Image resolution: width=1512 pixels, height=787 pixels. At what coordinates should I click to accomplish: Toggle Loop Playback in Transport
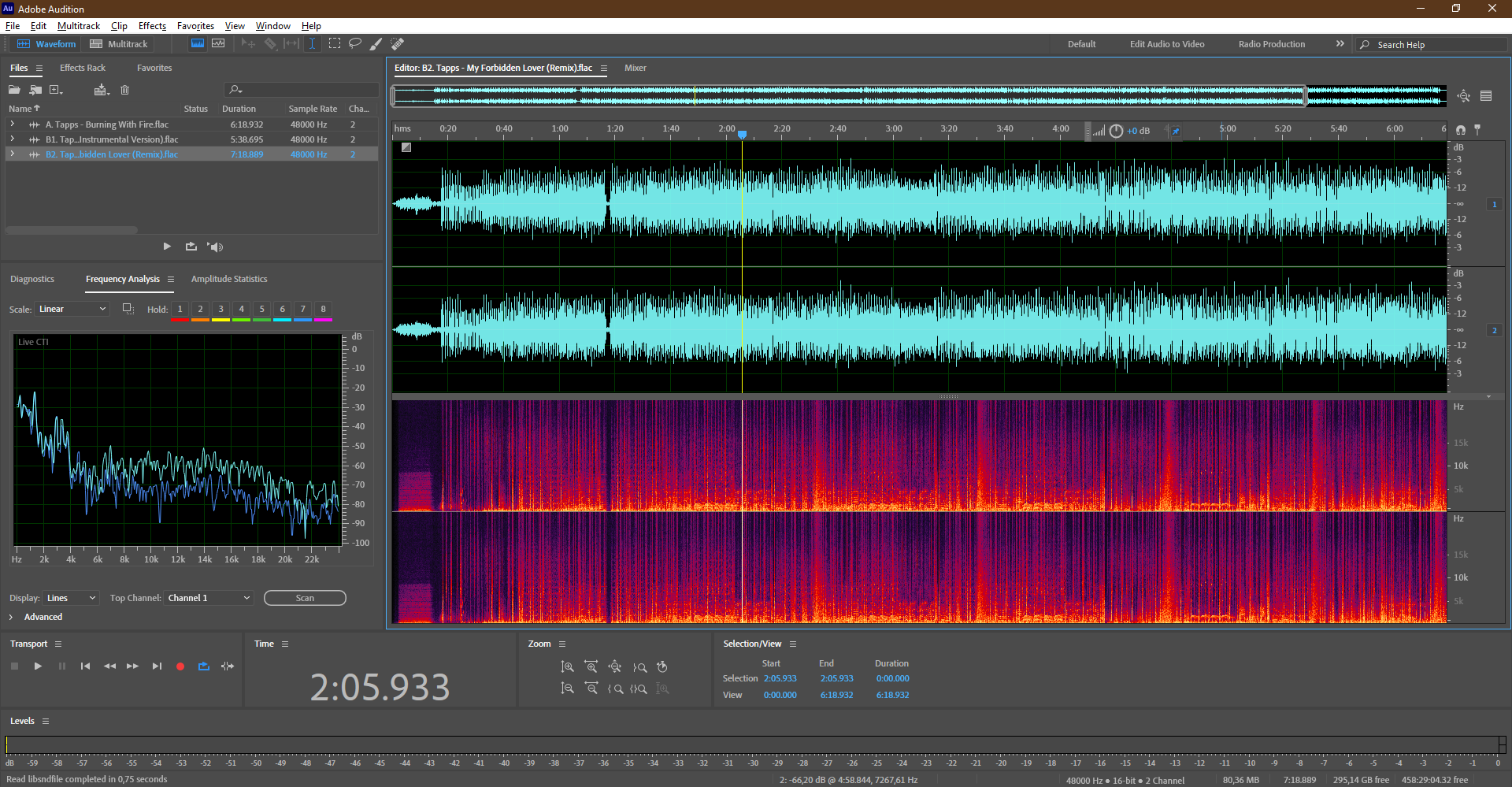[x=204, y=666]
